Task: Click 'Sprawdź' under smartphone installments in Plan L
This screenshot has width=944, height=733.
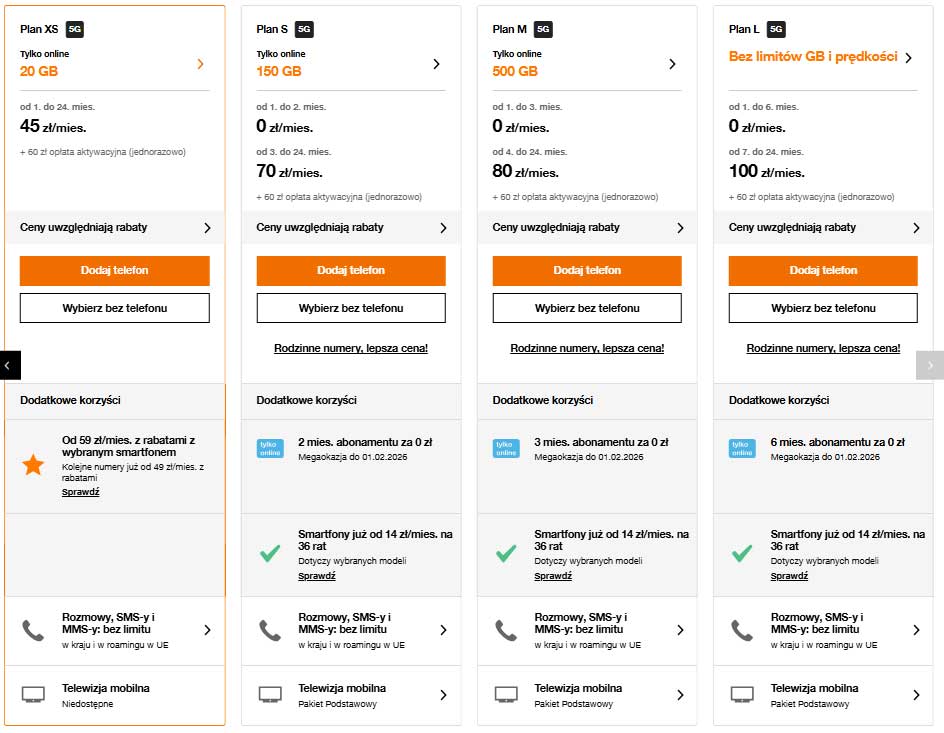Action: coord(789,576)
